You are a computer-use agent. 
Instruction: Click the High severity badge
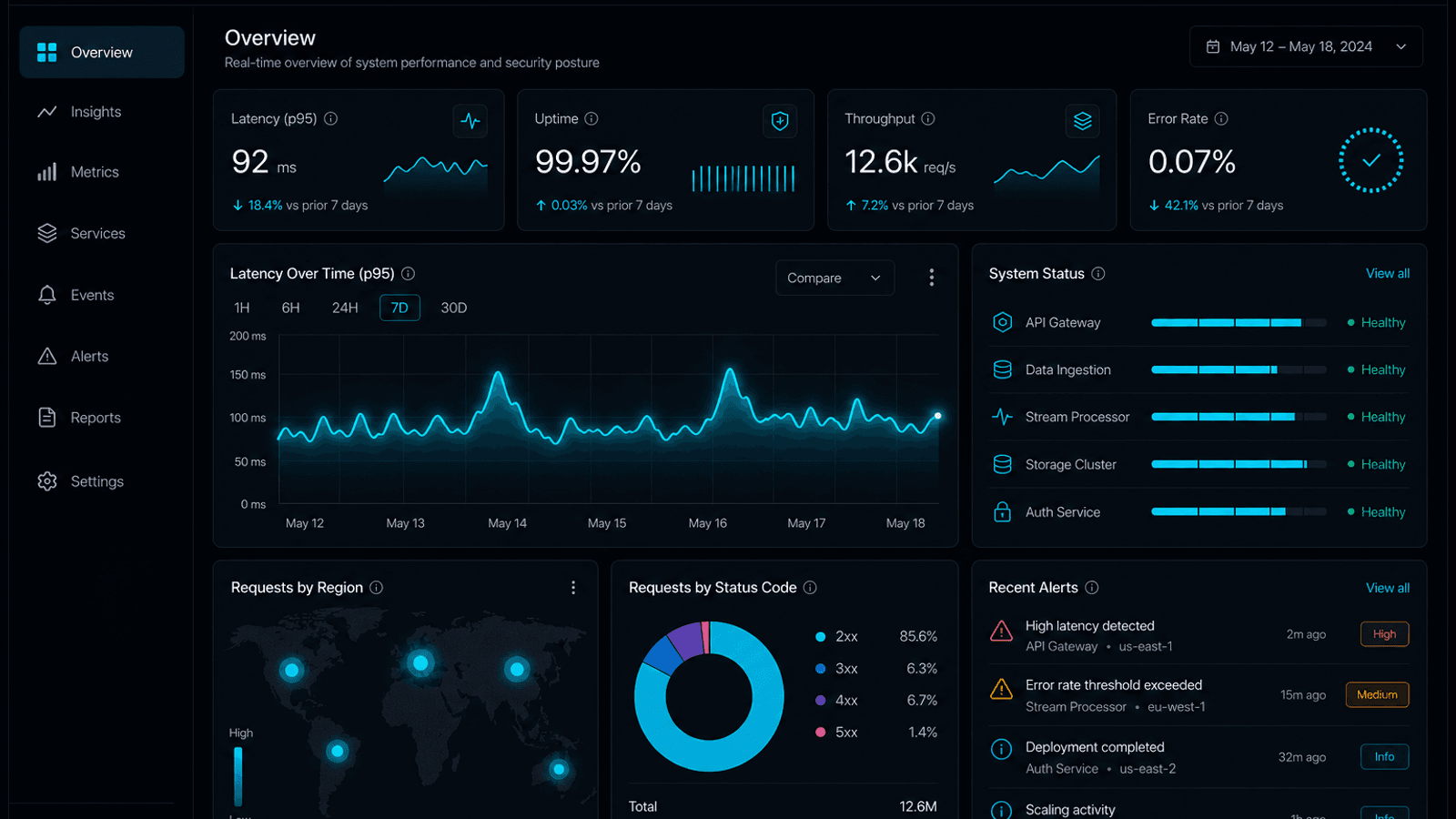[1384, 634]
